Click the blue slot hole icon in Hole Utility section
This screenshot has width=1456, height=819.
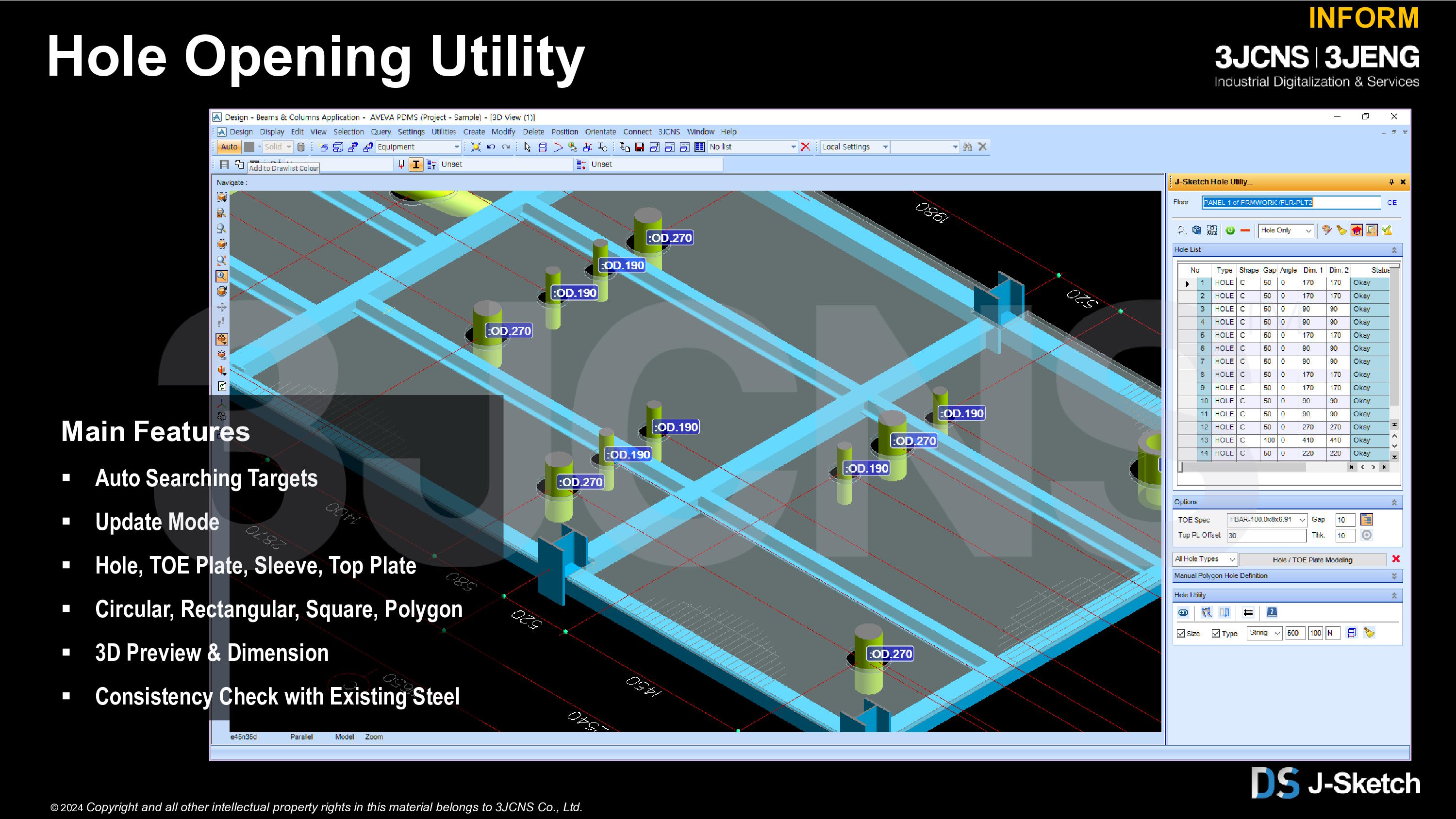[1183, 612]
